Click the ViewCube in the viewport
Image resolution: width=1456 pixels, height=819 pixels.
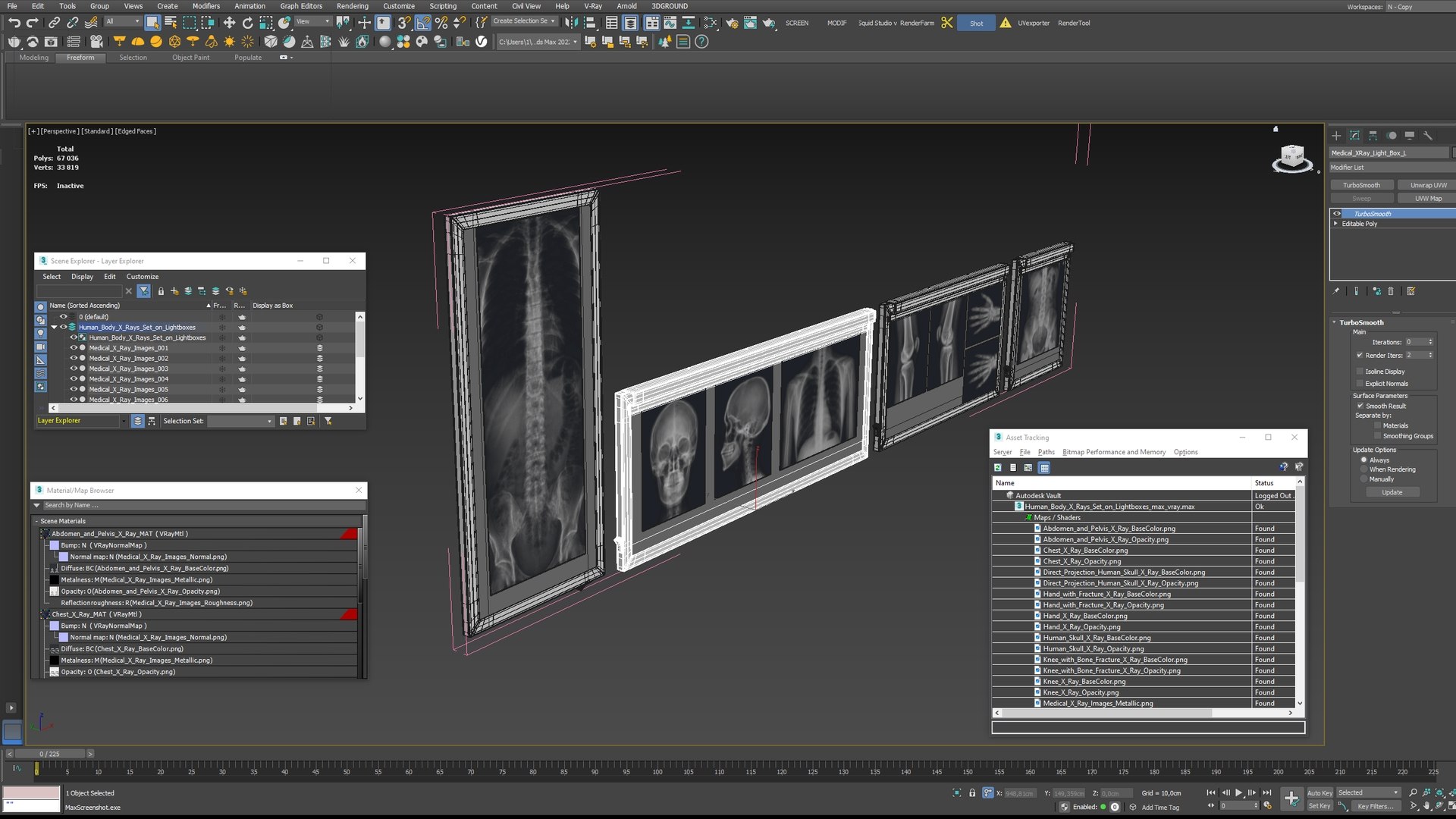pos(1291,158)
